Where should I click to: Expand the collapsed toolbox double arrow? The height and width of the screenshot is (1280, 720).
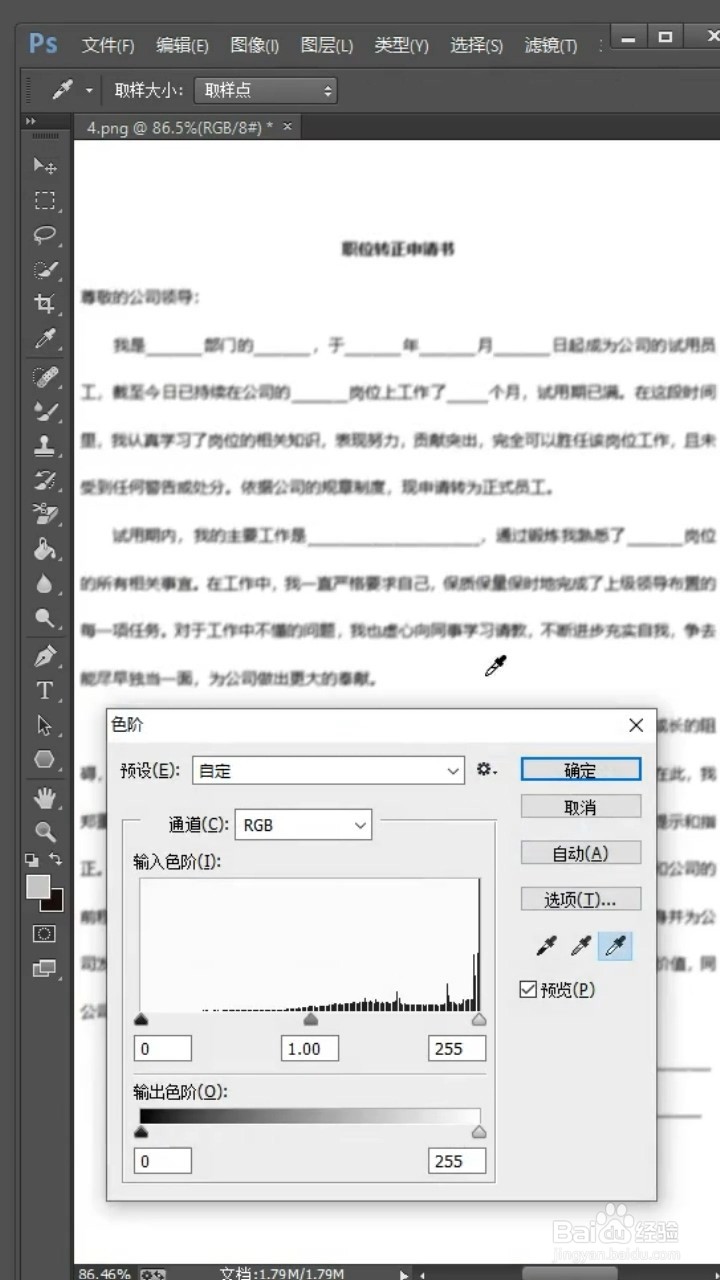coord(31,121)
